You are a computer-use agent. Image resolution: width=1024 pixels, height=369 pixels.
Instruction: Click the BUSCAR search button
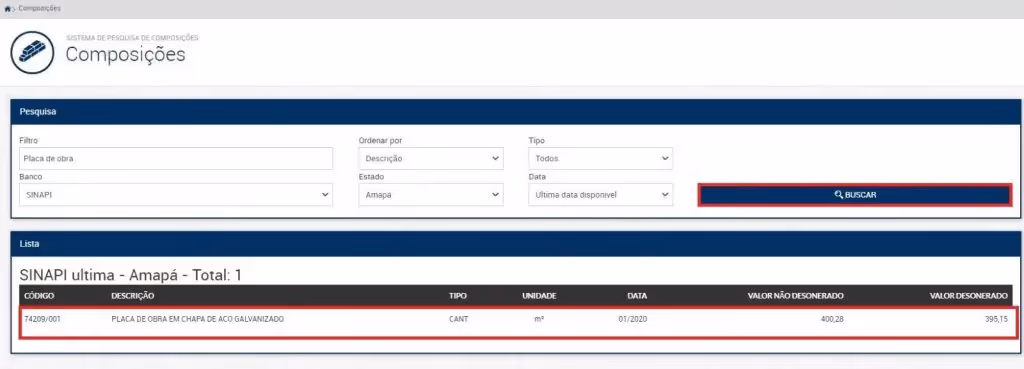(855, 195)
